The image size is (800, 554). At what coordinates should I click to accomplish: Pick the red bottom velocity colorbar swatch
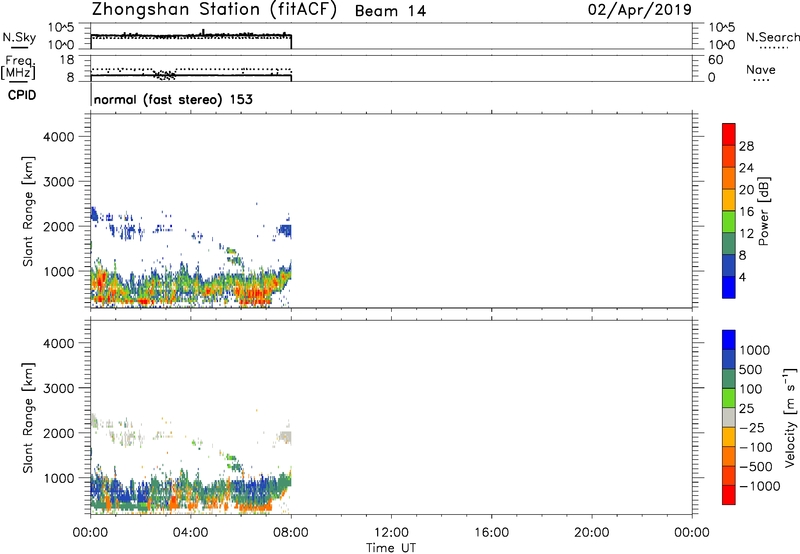[729, 495]
